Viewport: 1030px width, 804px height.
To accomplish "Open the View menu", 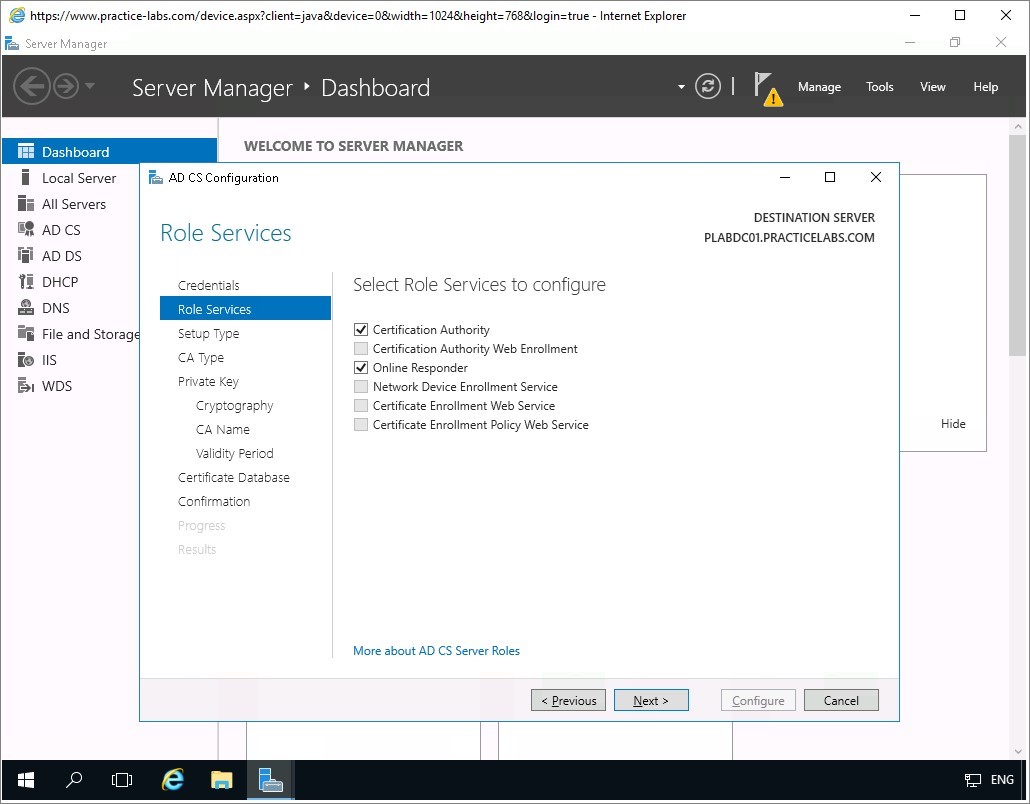I will point(932,87).
